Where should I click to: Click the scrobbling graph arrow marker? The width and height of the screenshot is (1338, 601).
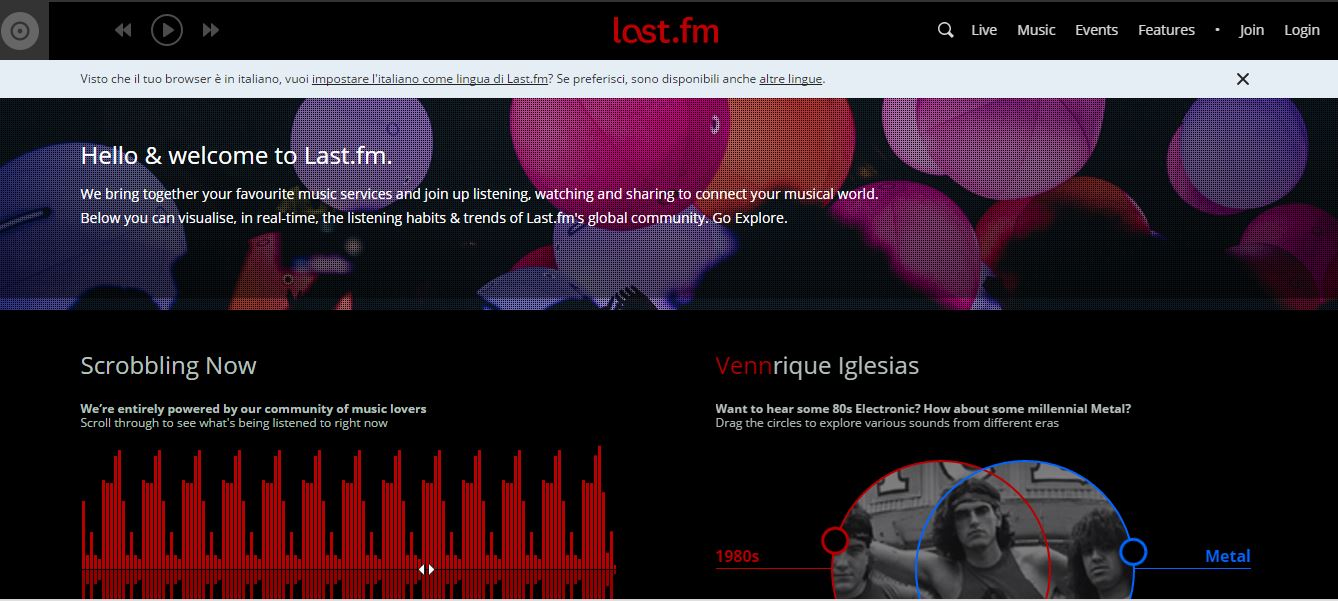426,569
